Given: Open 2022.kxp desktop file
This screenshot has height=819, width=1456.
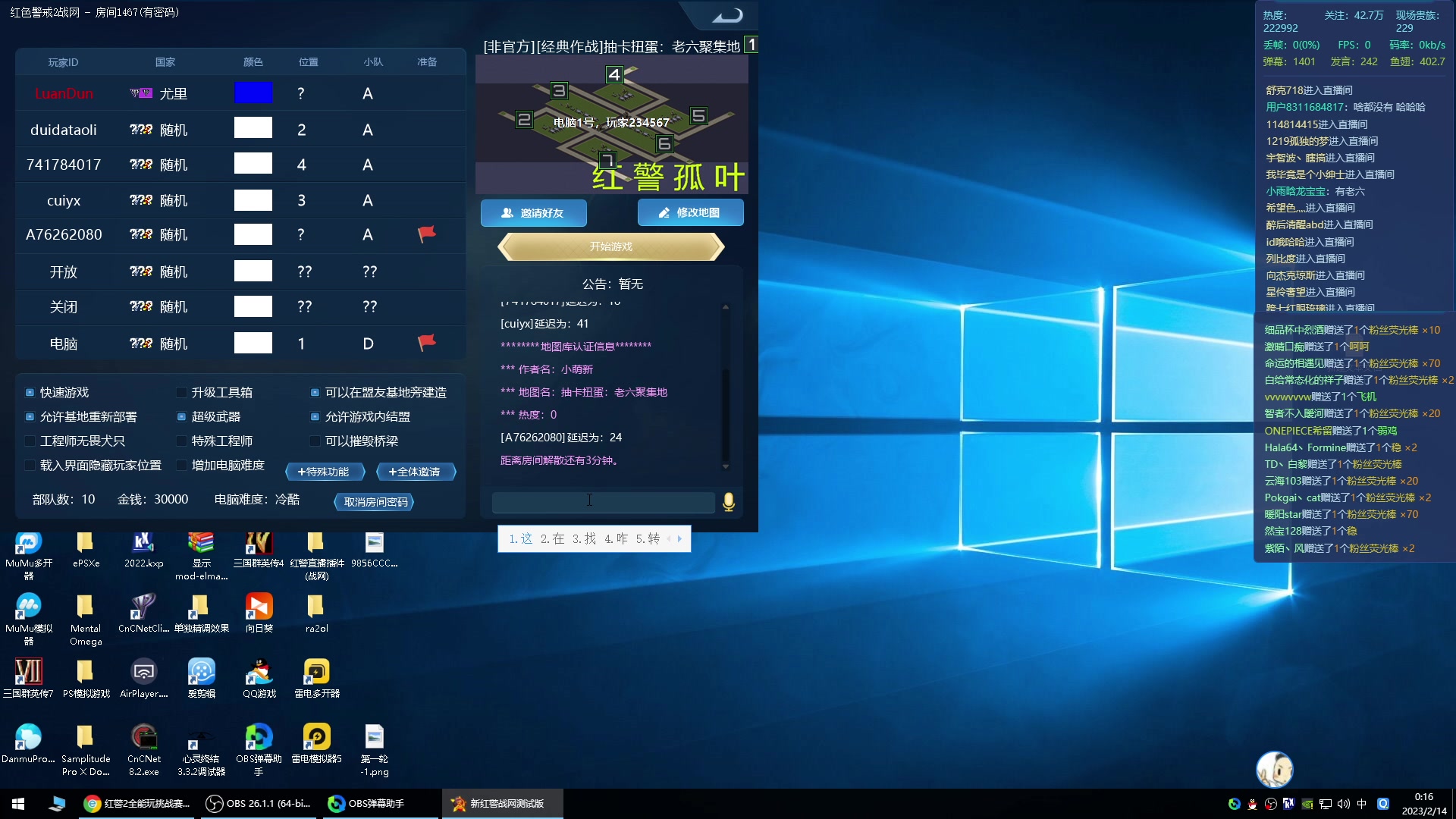Looking at the screenshot, I should [143, 550].
